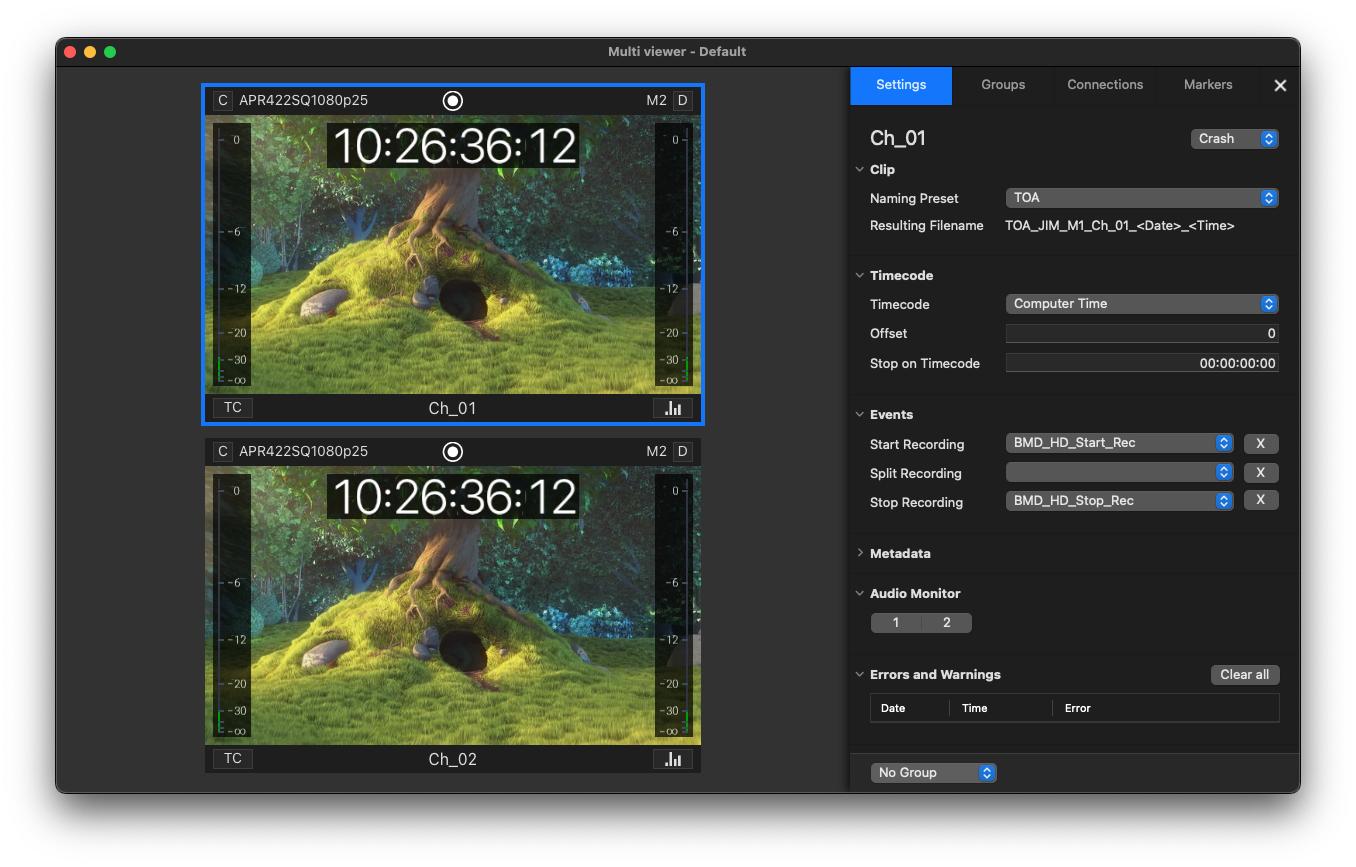Open the Timecode Computer Time dropdown
This screenshot has height=867, width=1356.
(x=1142, y=304)
